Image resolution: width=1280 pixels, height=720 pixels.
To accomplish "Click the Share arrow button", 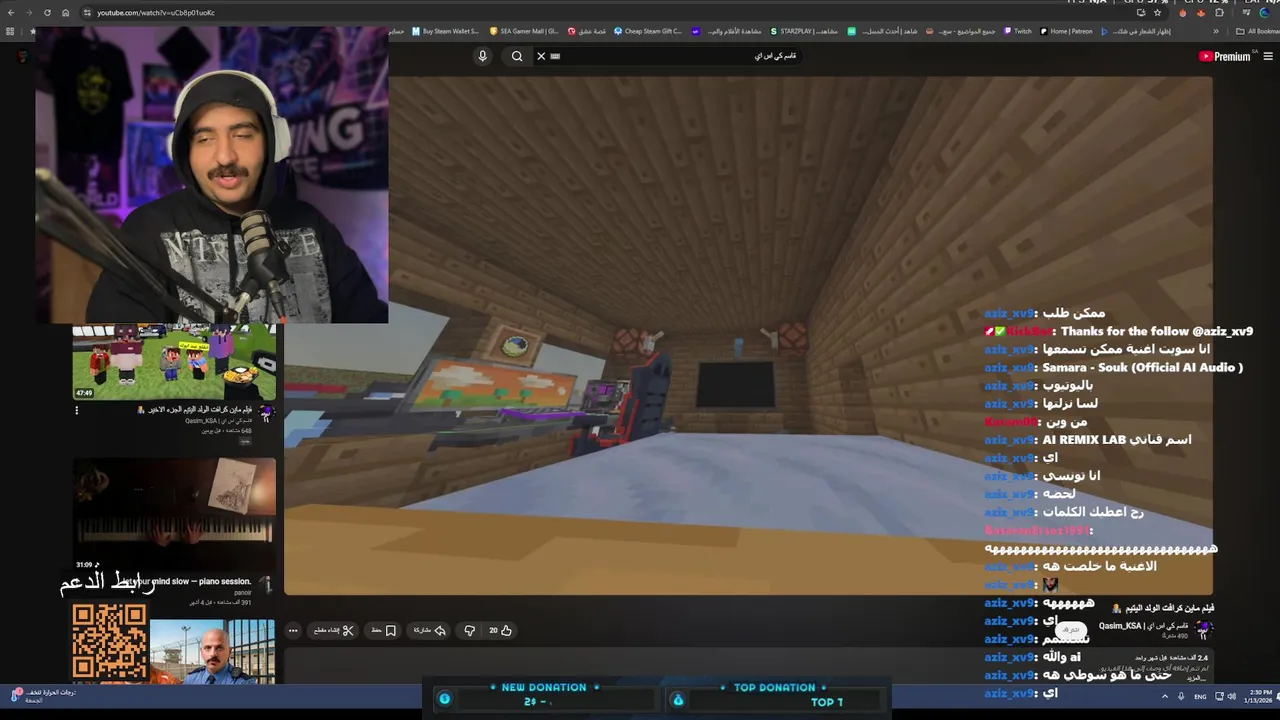I will point(430,630).
